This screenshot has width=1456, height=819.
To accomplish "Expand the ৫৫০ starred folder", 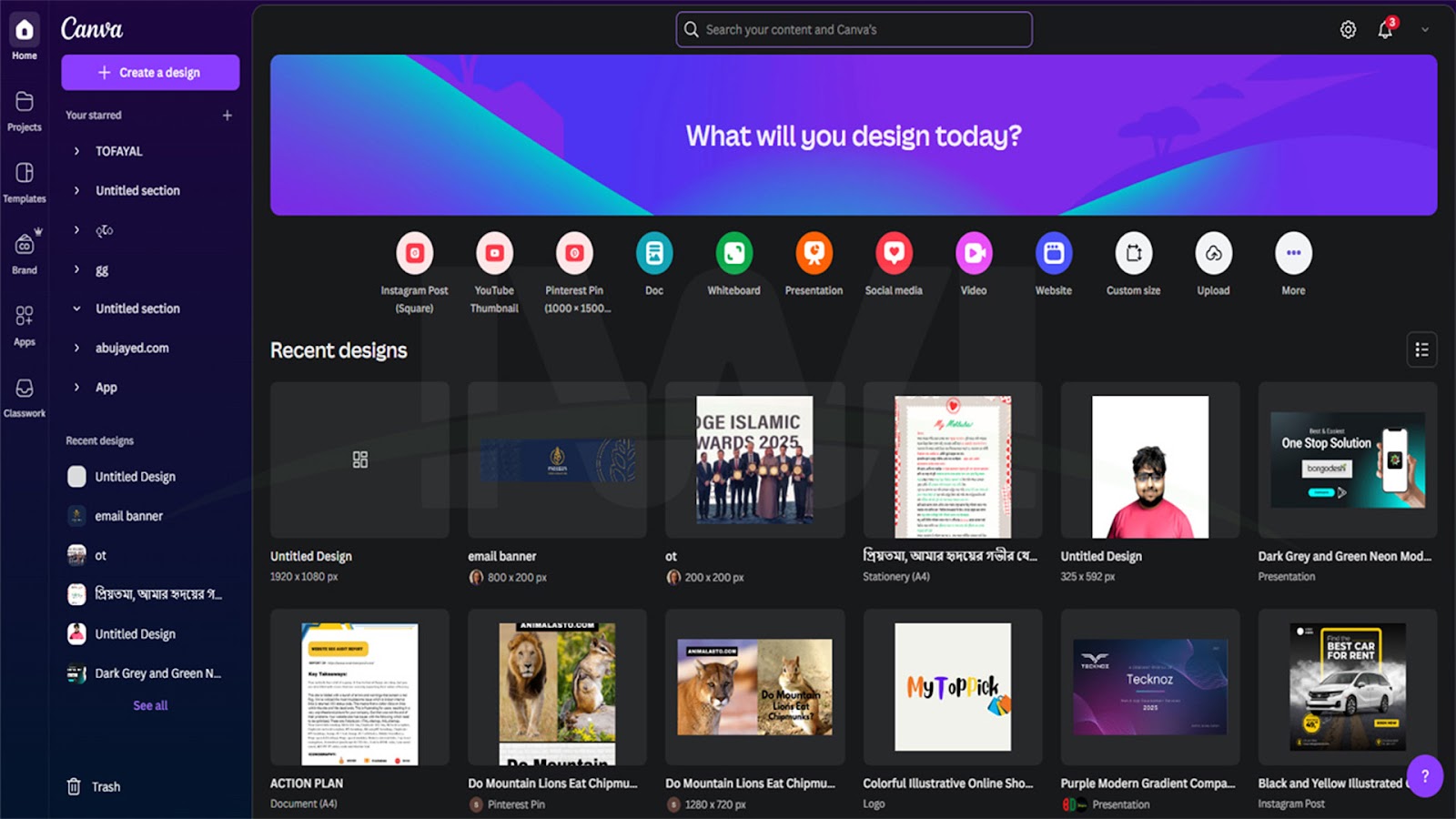I will 76,230.
